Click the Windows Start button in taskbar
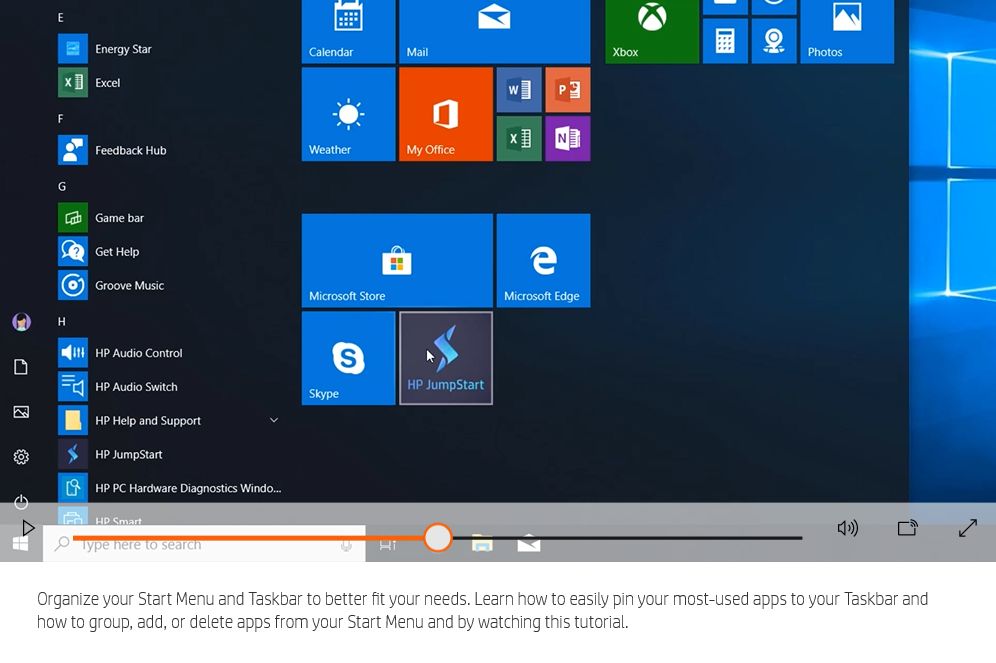This screenshot has width=996, height=663. [20, 544]
